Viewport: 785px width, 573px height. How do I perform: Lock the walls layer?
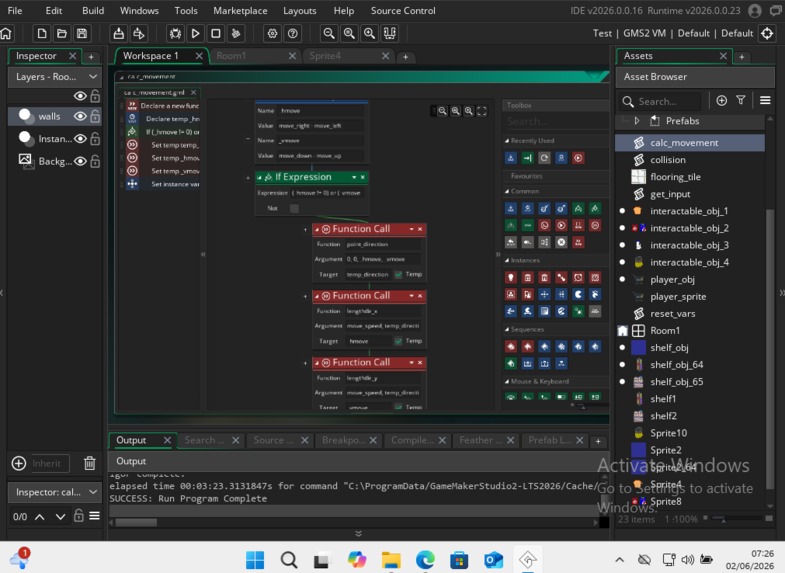point(95,116)
